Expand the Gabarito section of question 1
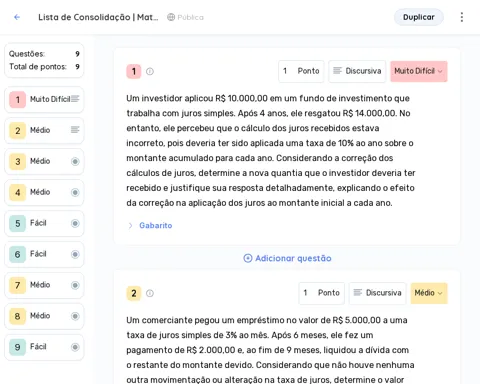The image size is (480, 384). [x=150, y=226]
